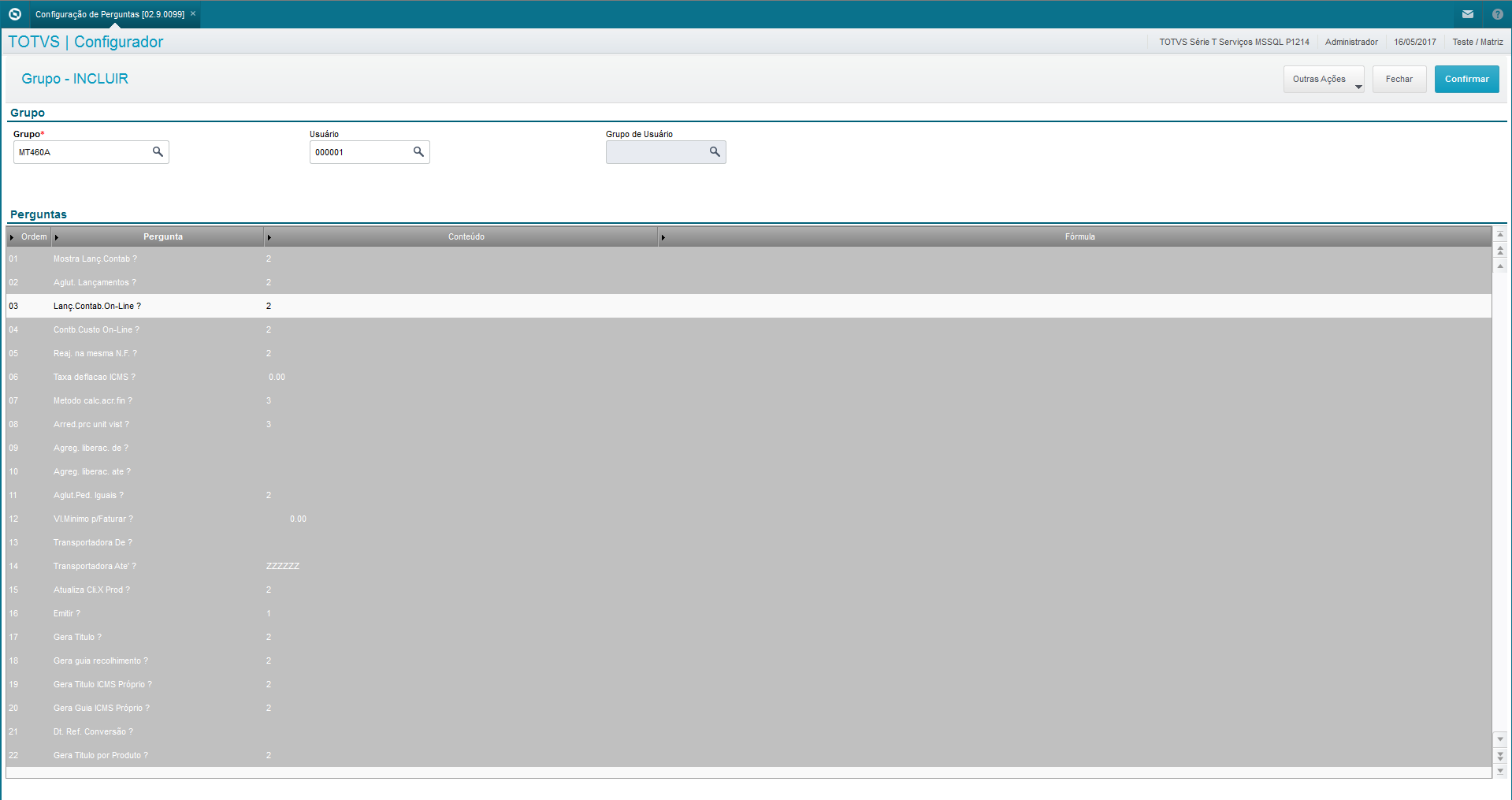The height and width of the screenshot is (800, 1512).
Task: Close the Configuração de Perguntas tab
Action: (193, 13)
